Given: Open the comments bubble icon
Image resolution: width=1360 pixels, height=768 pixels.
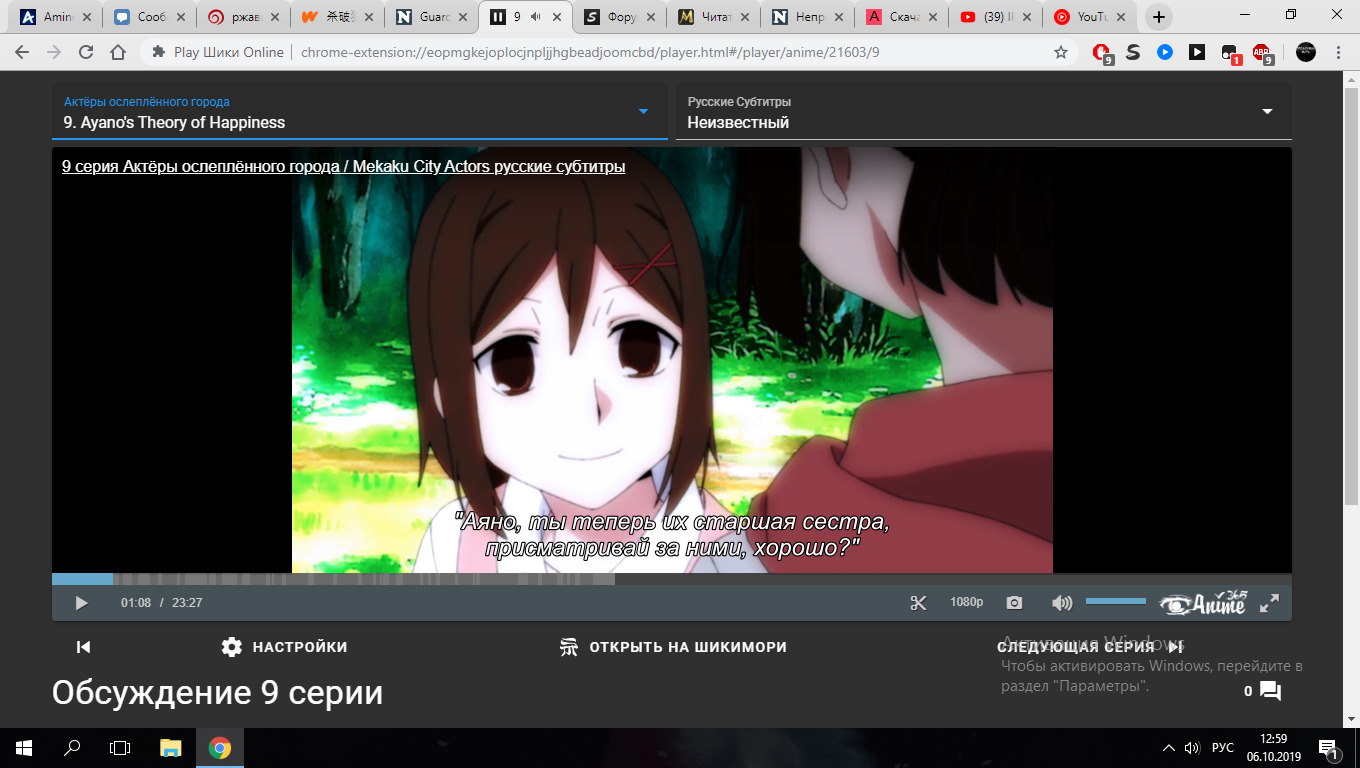Looking at the screenshot, I should click(x=1270, y=691).
